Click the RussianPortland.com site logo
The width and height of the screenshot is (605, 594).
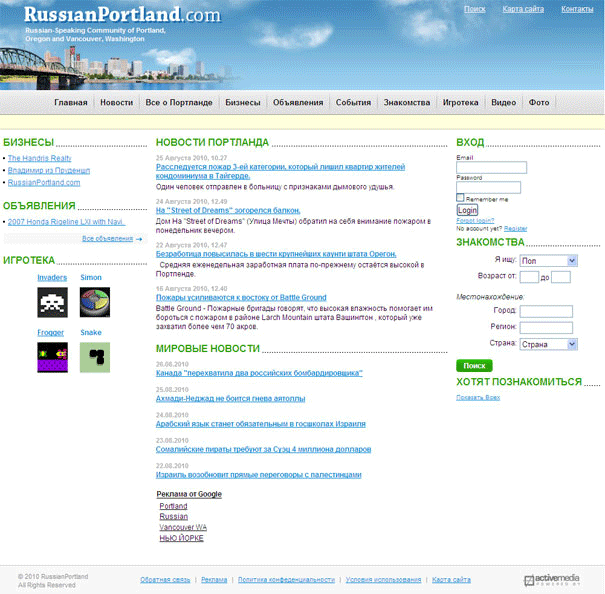tap(122, 15)
